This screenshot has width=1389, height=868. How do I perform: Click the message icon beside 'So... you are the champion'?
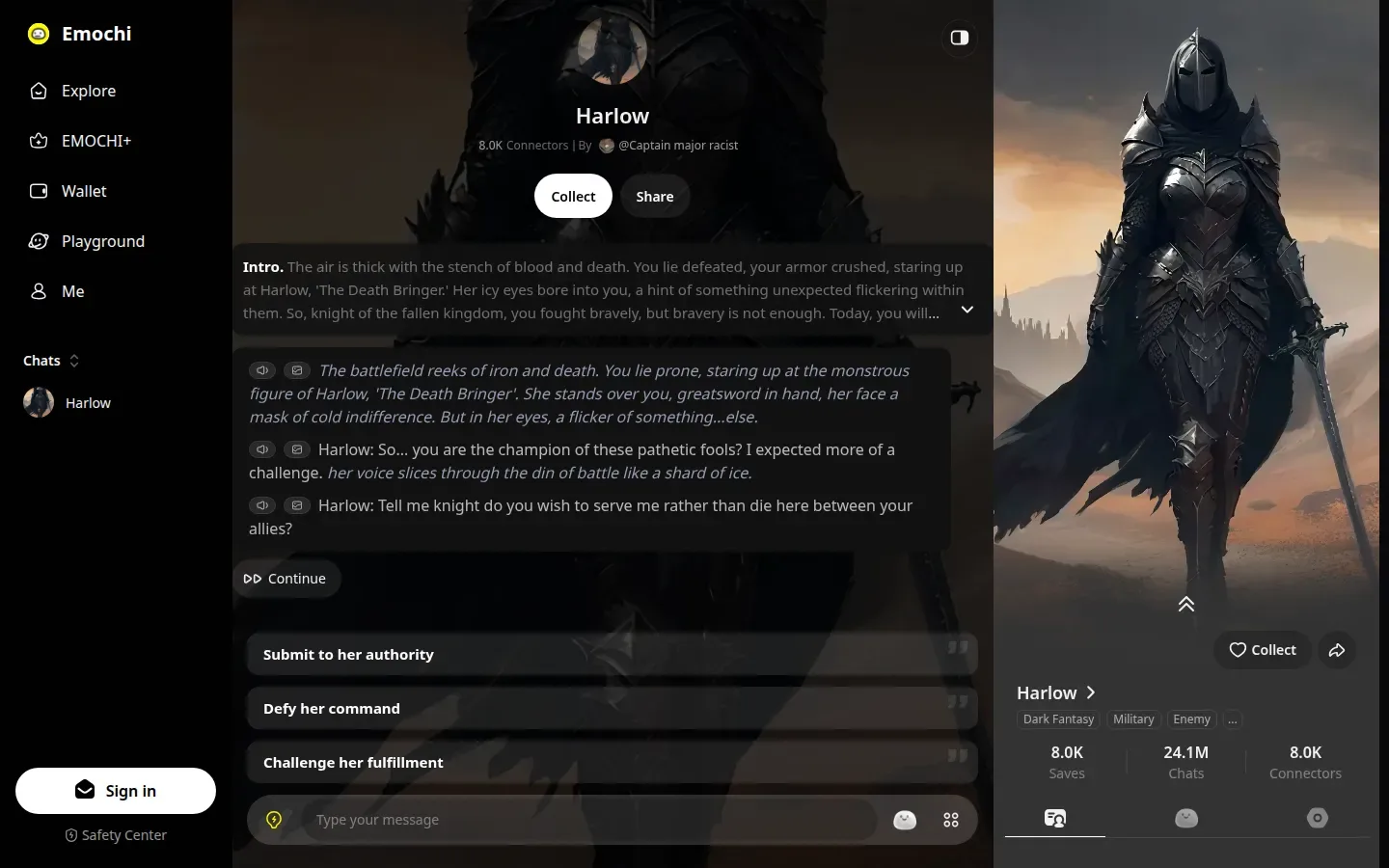[x=297, y=449]
